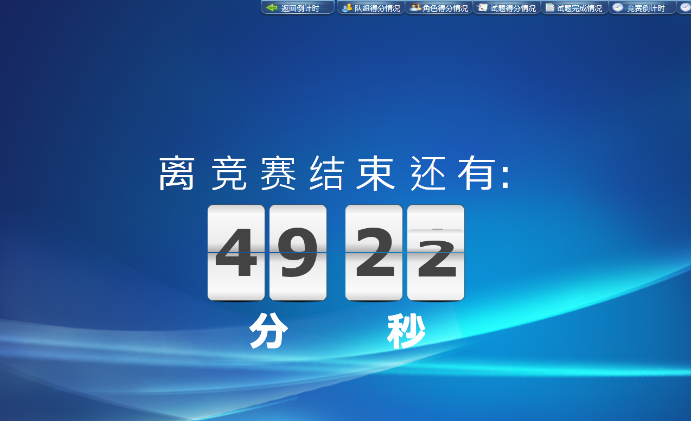
Task: Click the seconds tens digit flip card
Action: [374, 253]
